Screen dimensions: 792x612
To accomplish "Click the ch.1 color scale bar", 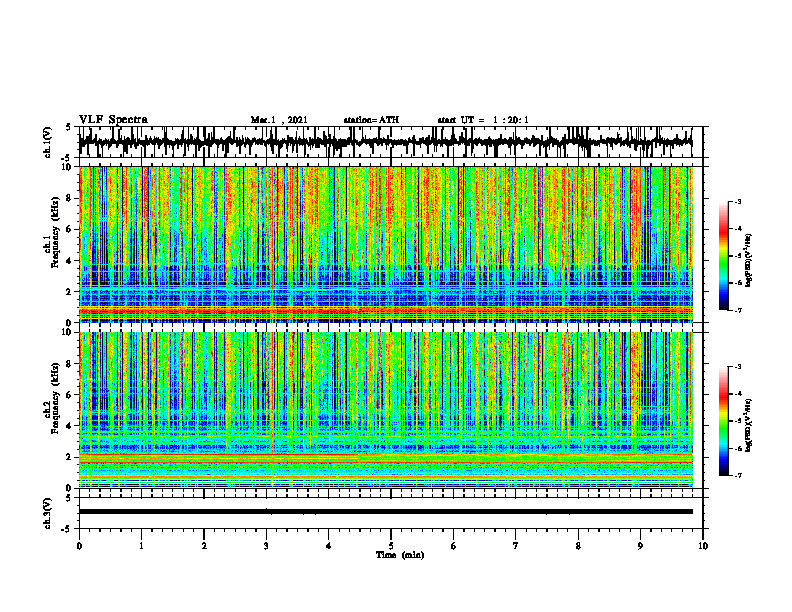I will click(724, 256).
